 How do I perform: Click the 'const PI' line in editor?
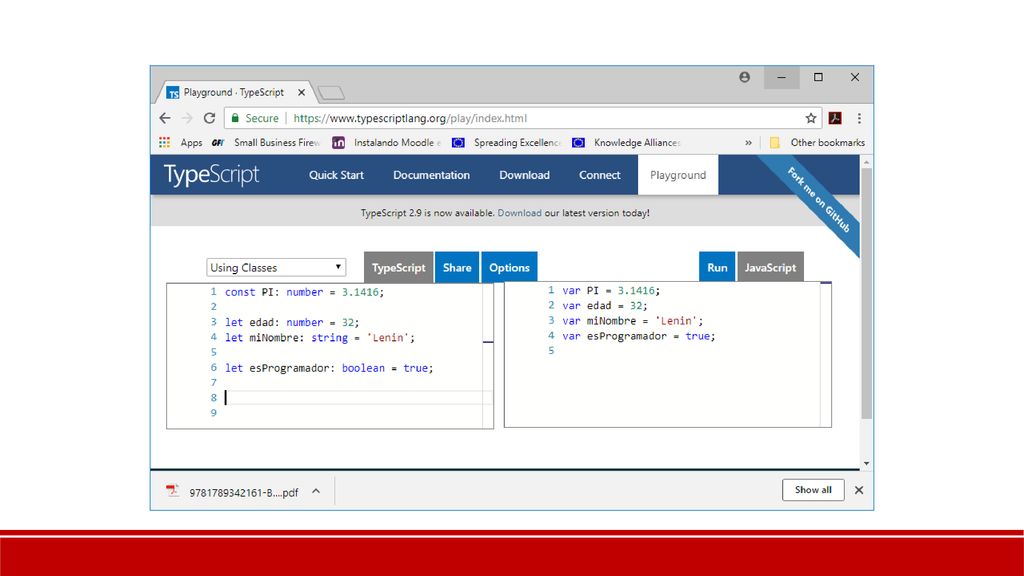(x=304, y=292)
